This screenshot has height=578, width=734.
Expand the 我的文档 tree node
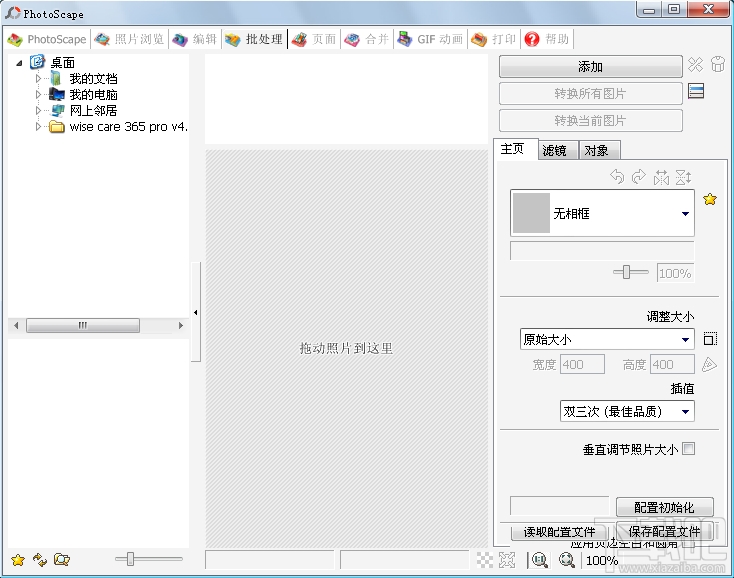(x=38, y=79)
